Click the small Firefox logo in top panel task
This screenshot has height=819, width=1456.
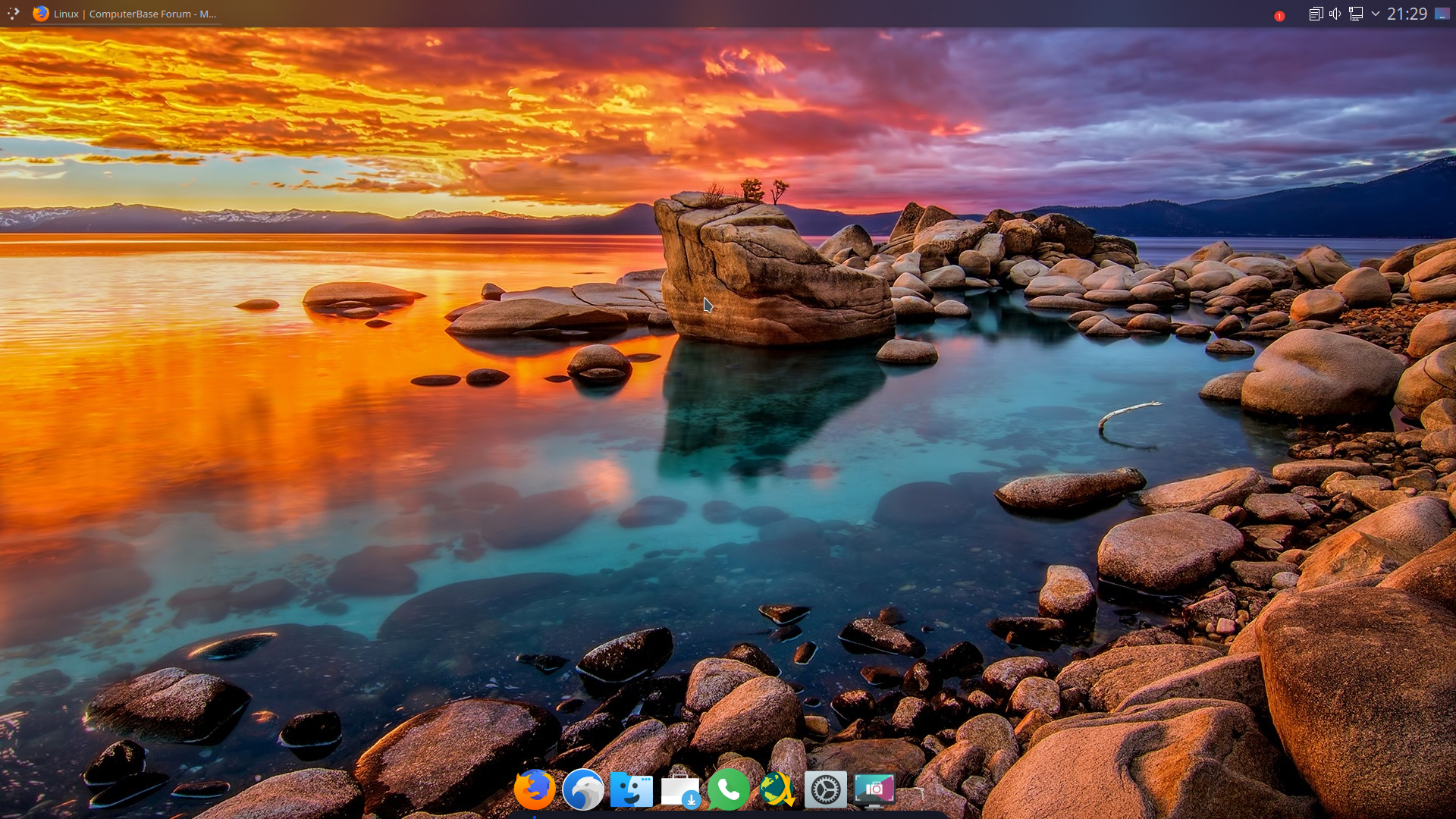(x=41, y=14)
